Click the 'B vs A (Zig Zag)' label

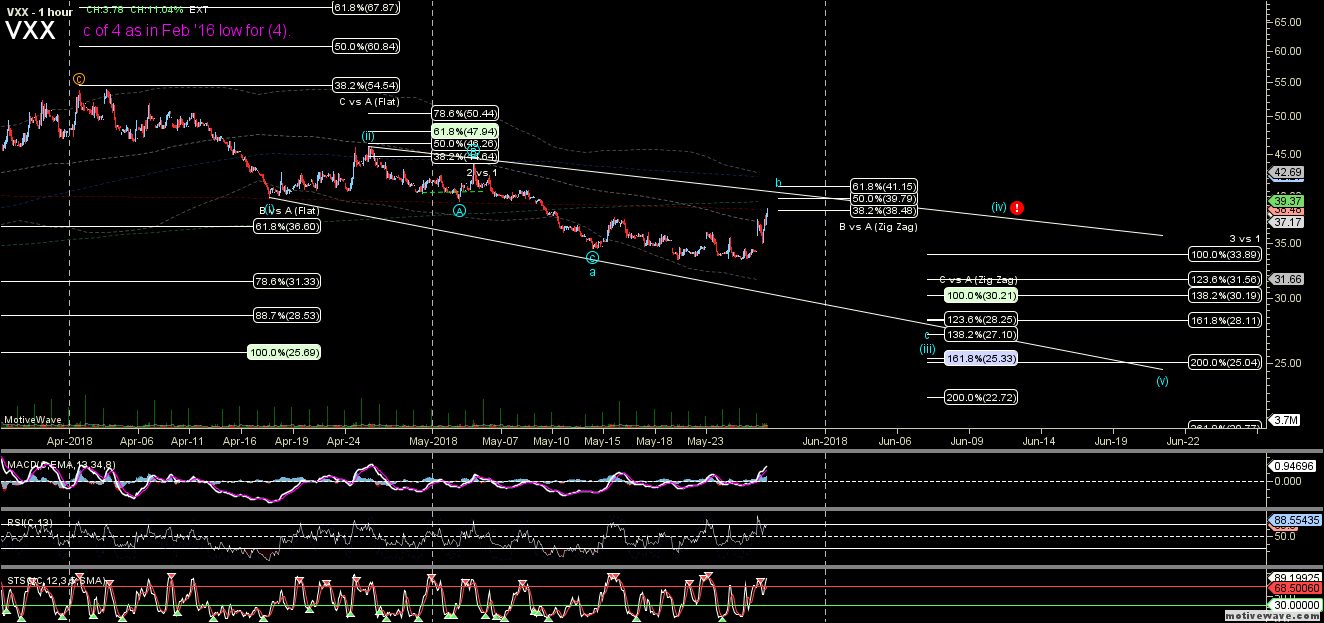click(878, 227)
